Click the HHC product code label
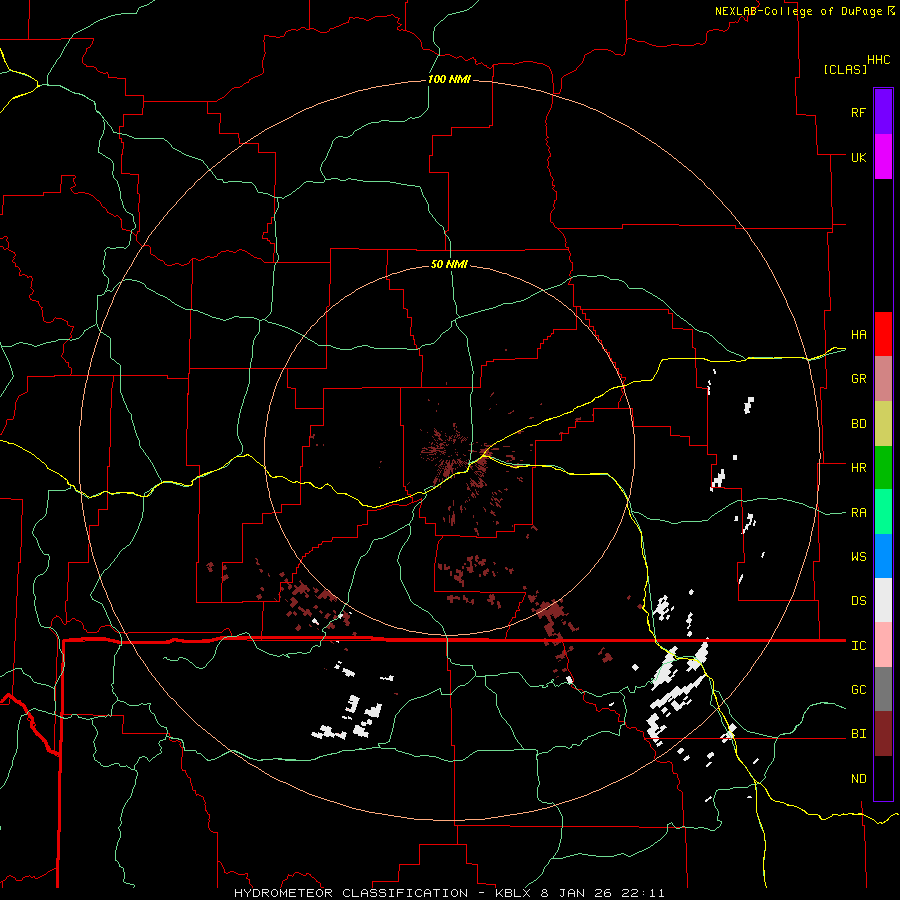This screenshot has width=900, height=900. tap(878, 60)
